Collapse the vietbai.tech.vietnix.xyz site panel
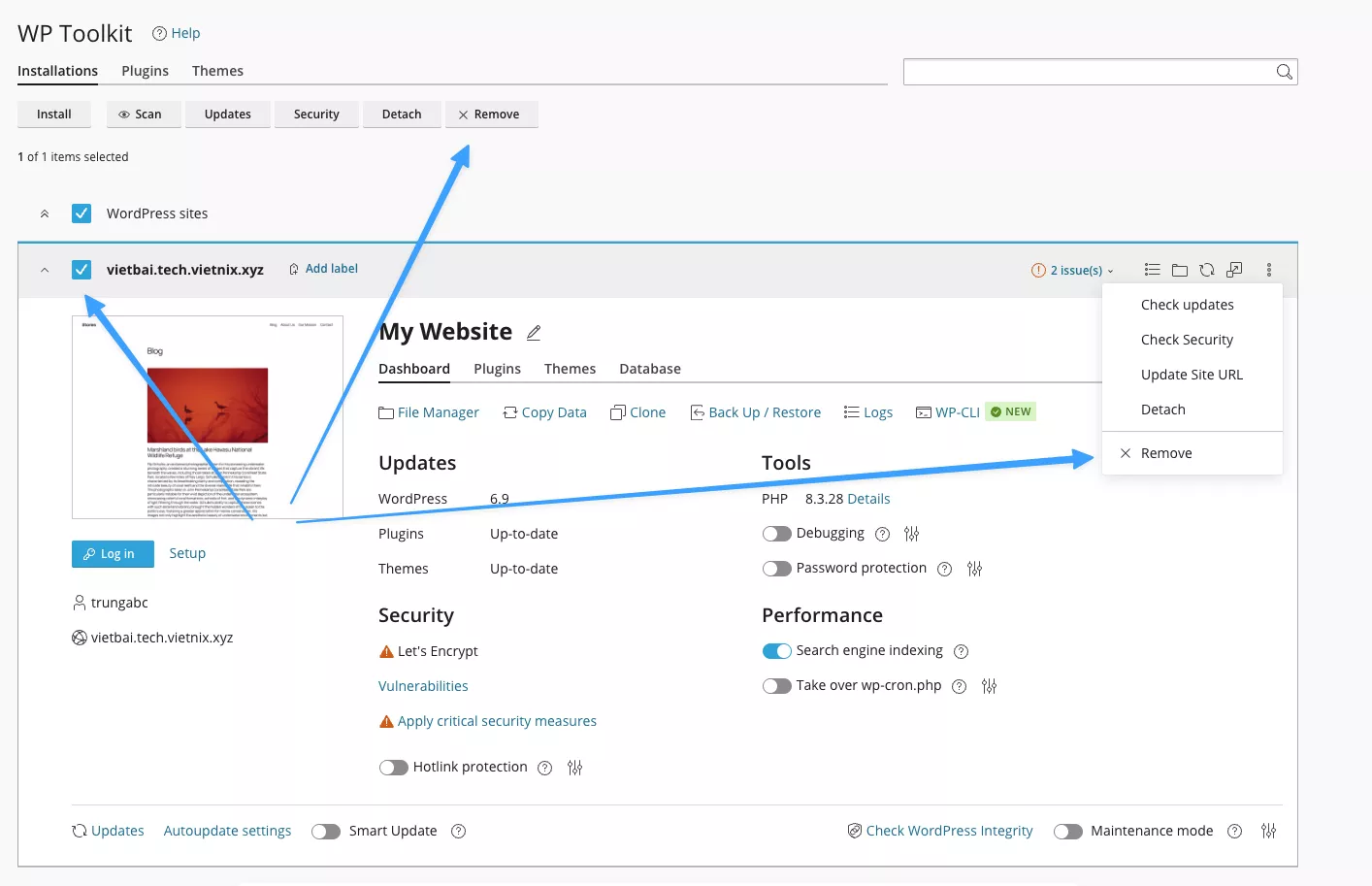 (45, 271)
